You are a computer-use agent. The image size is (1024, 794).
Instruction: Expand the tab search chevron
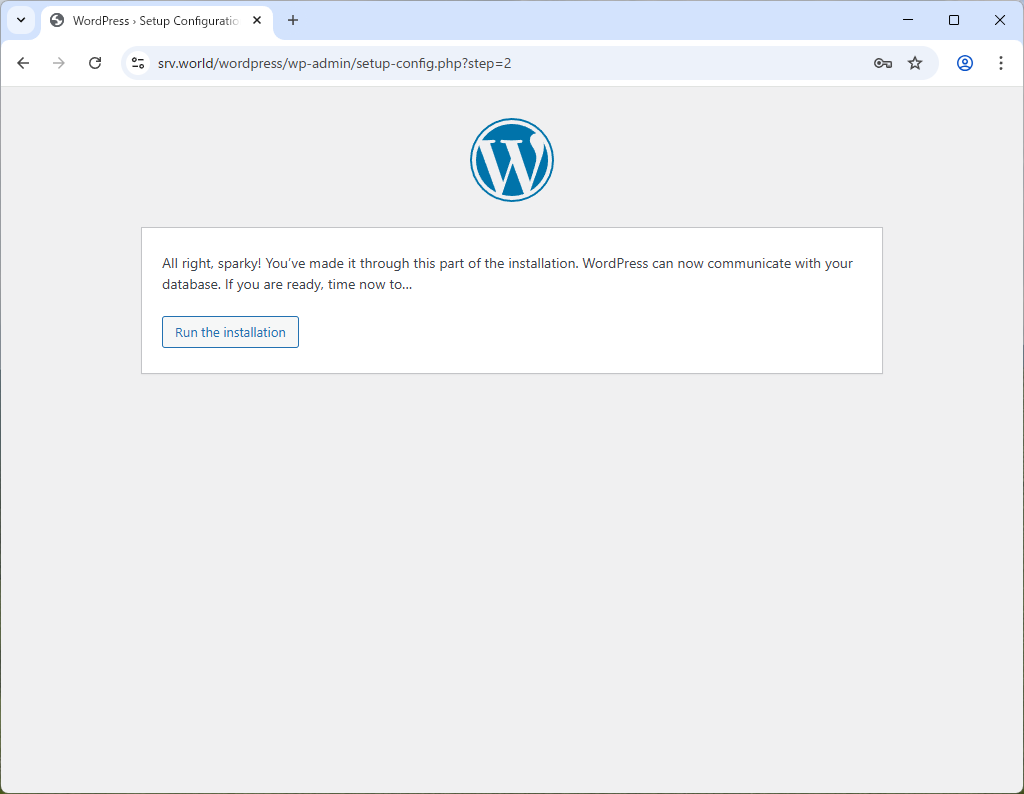click(20, 20)
